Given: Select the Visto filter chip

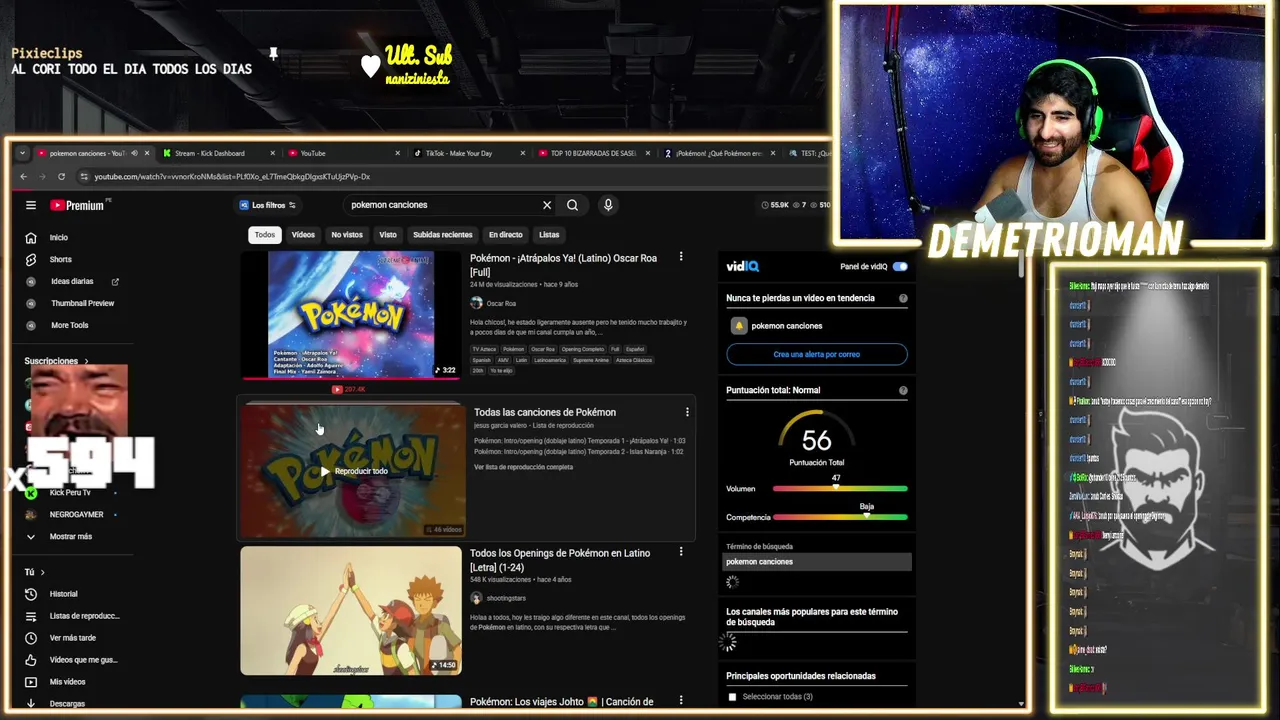Looking at the screenshot, I should click(388, 235).
